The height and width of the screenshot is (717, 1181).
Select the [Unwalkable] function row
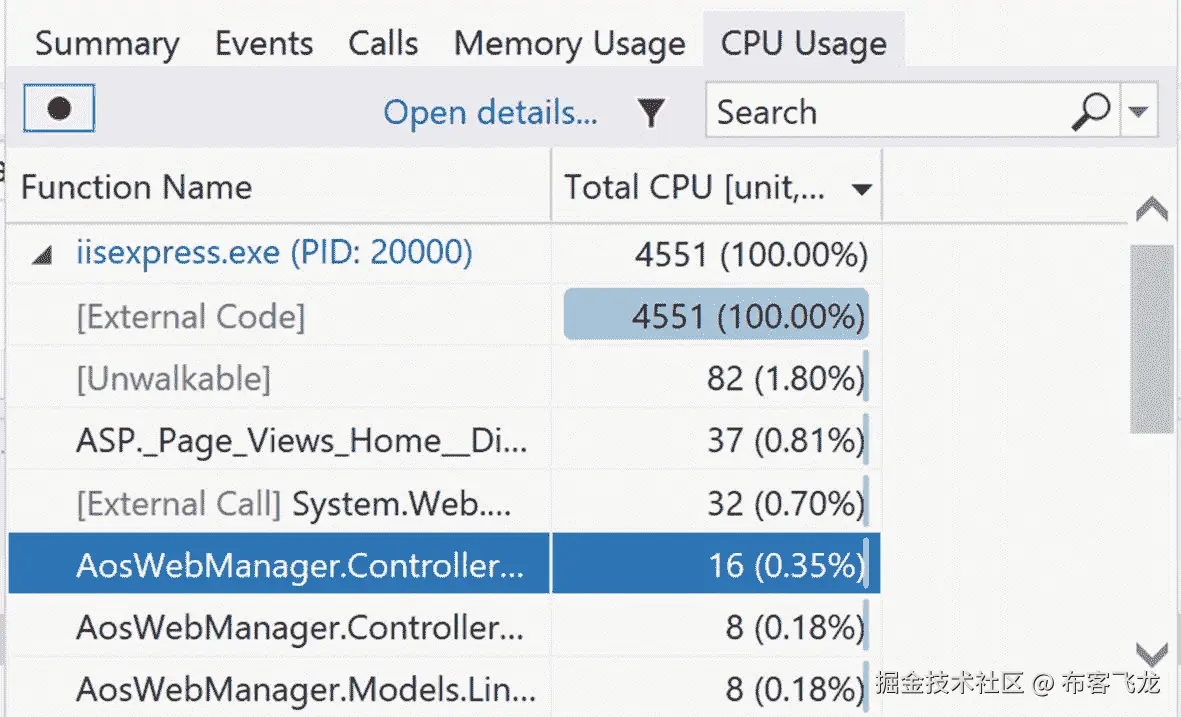tap(174, 379)
